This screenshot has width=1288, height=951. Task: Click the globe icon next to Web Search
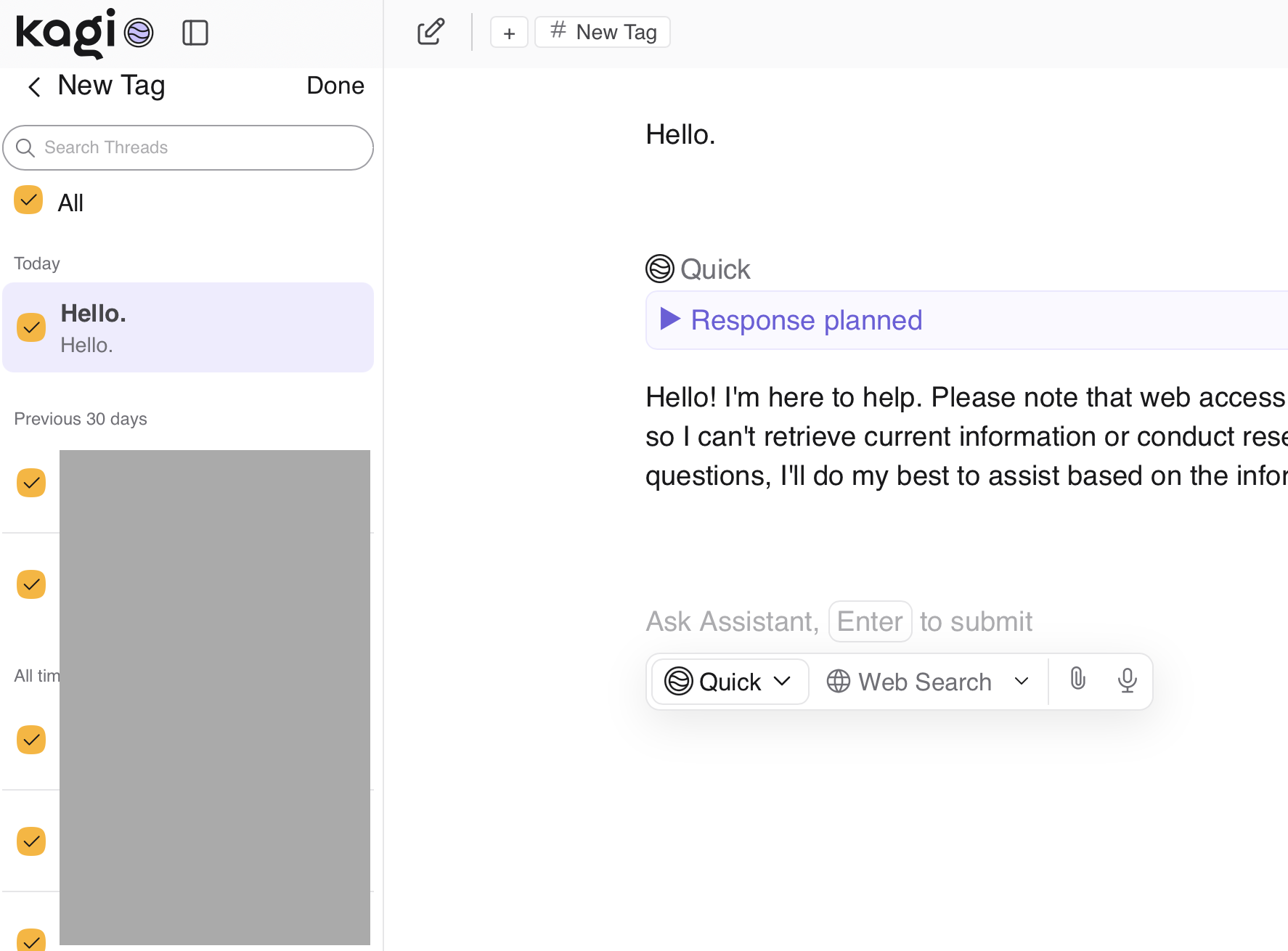838,681
